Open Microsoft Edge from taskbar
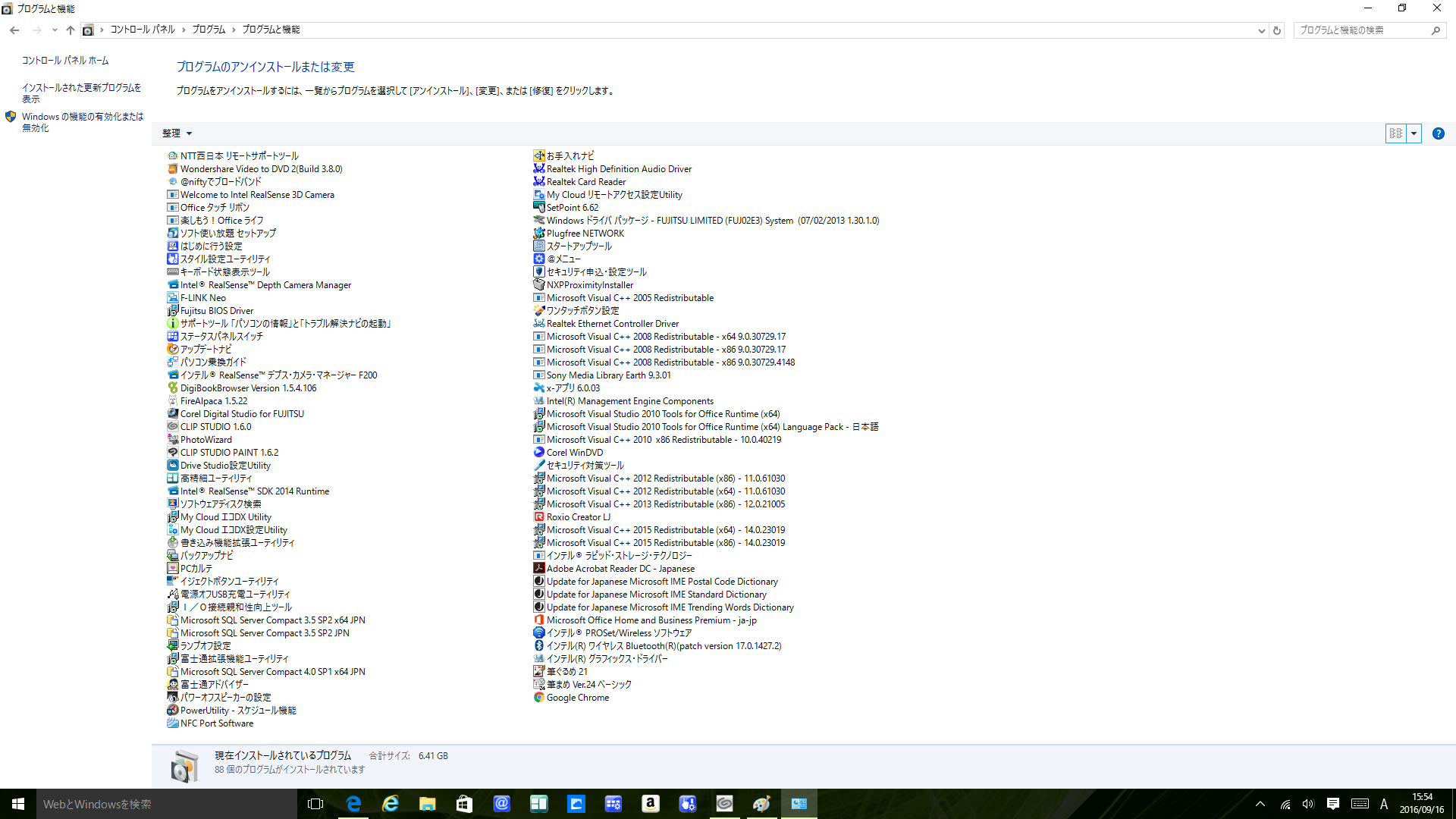Image resolution: width=1456 pixels, height=819 pixels. [353, 804]
